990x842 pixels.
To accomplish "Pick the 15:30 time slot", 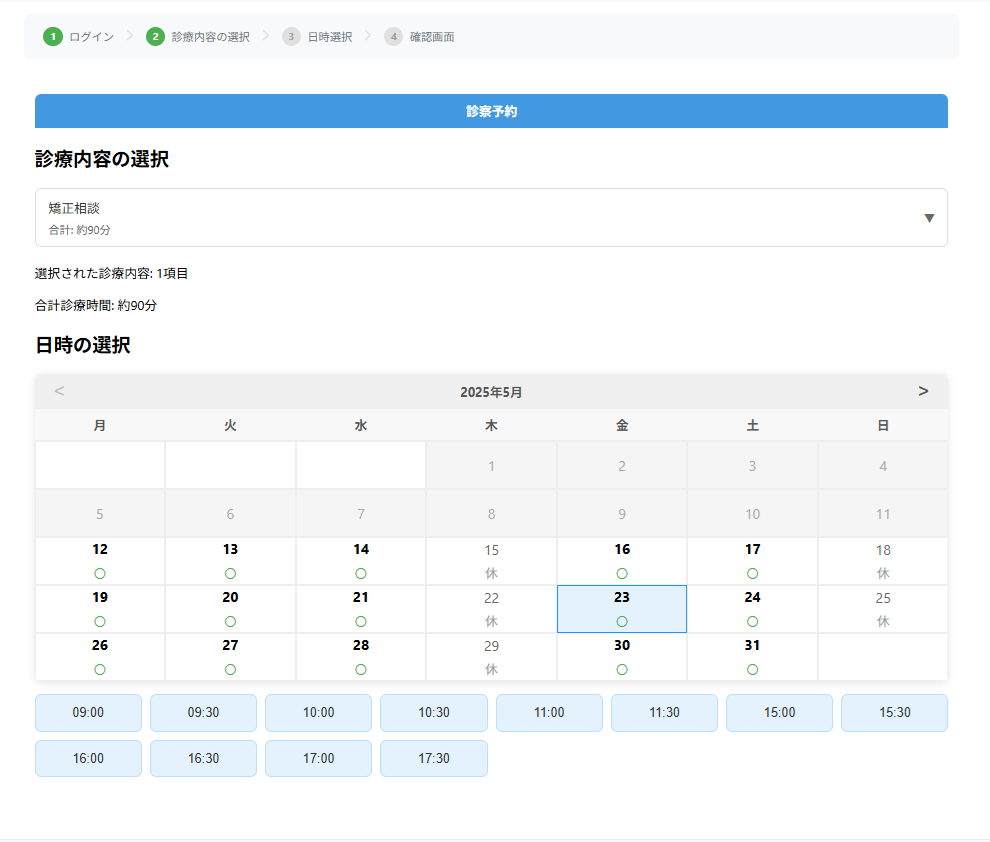I will (x=894, y=713).
